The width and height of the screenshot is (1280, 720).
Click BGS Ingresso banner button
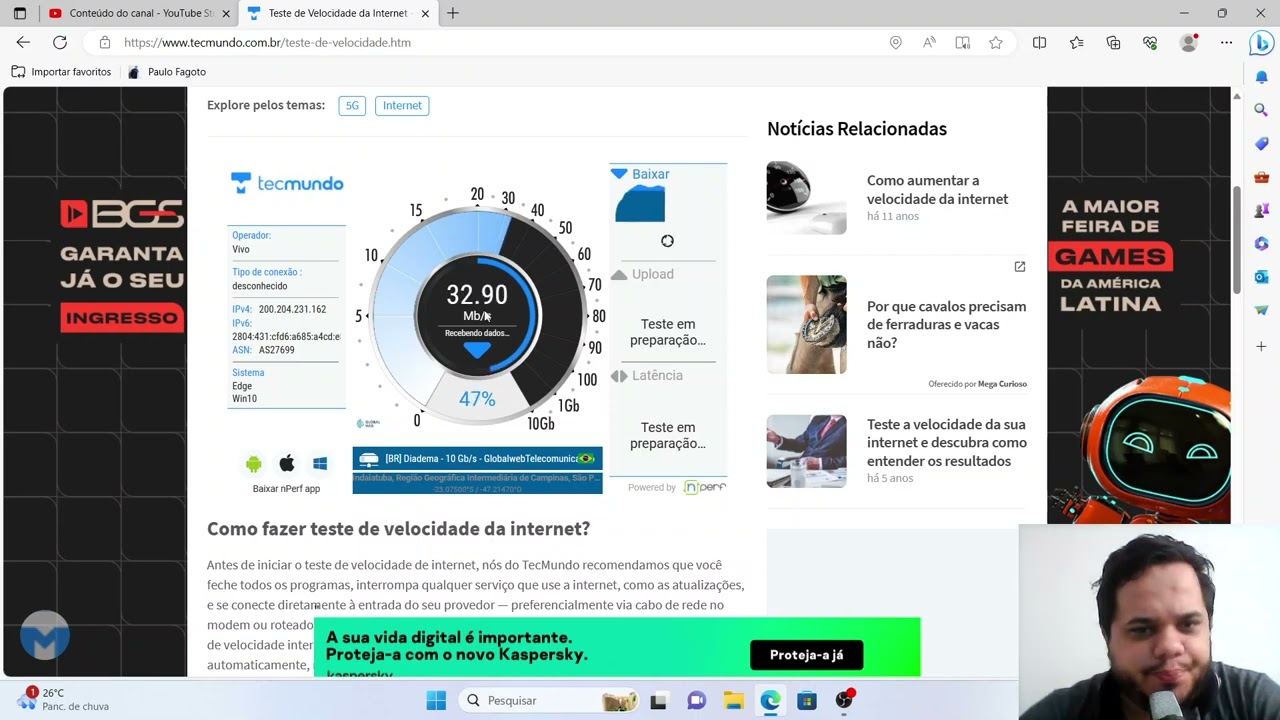(122, 318)
